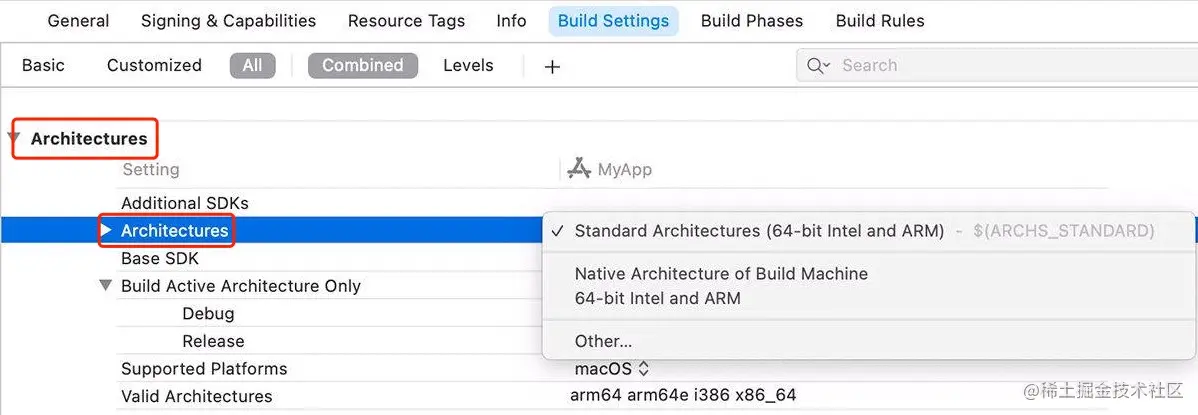Viewport: 1198px width, 415px height.
Task: Click the plus add build setting icon
Action: coord(552,66)
